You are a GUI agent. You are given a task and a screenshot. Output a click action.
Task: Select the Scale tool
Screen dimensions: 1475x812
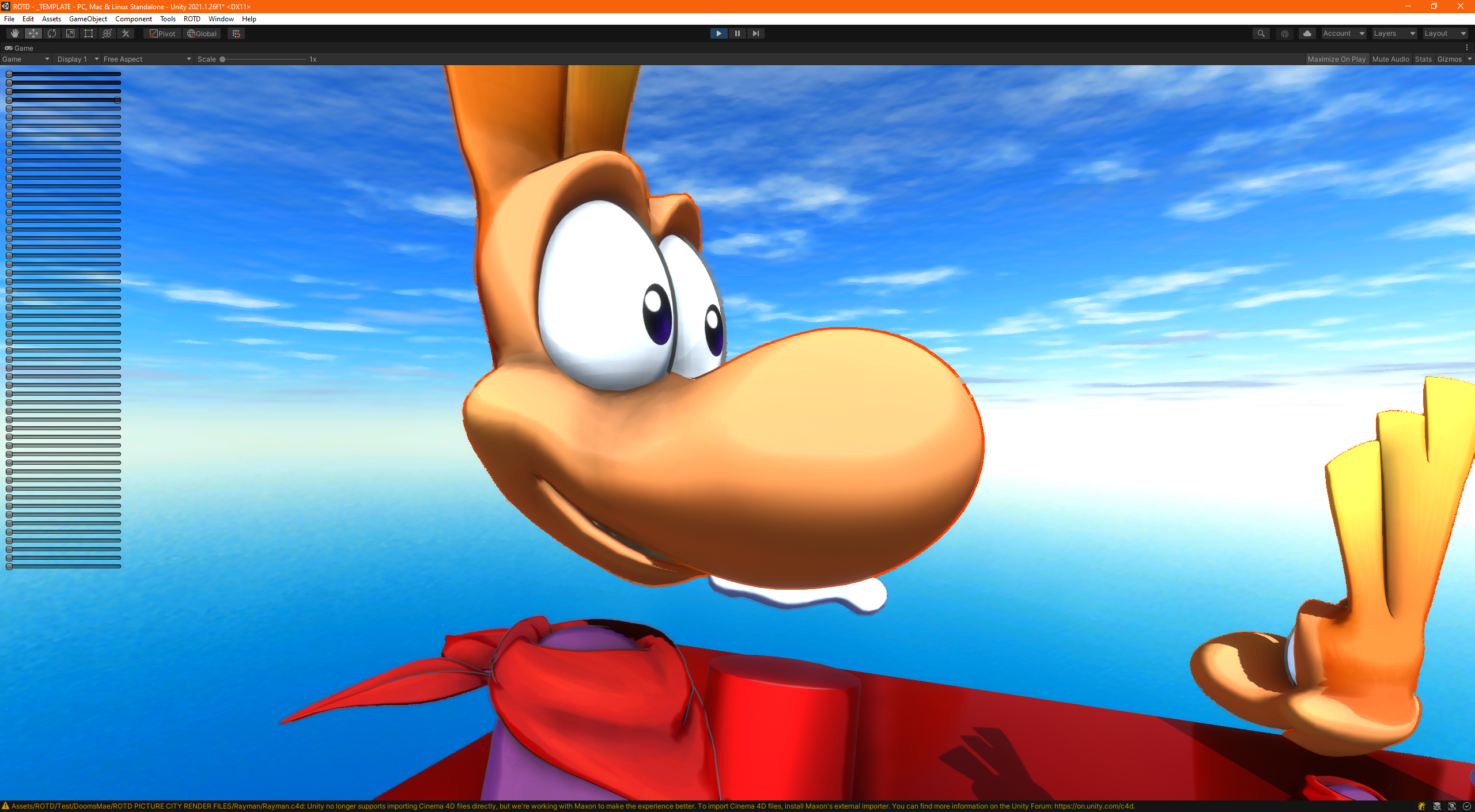pyautogui.click(x=70, y=33)
